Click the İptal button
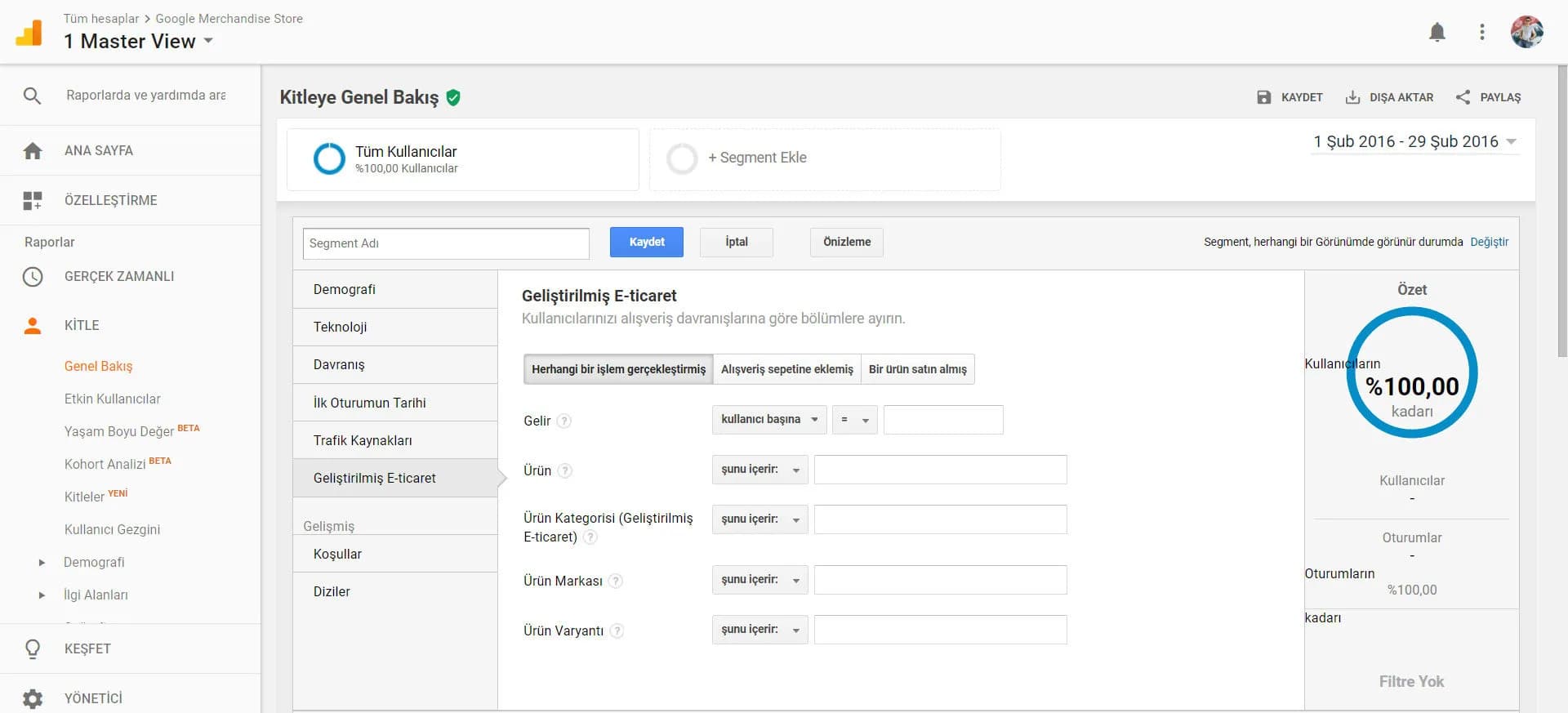 coord(737,242)
